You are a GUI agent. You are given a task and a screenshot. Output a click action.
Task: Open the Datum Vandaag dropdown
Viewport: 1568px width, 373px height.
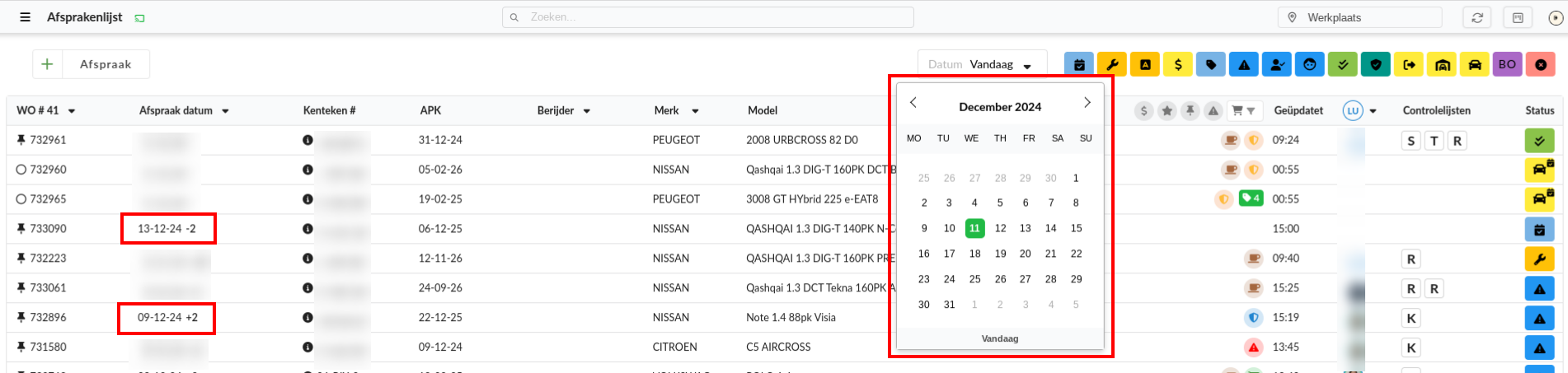pyautogui.click(x=982, y=64)
